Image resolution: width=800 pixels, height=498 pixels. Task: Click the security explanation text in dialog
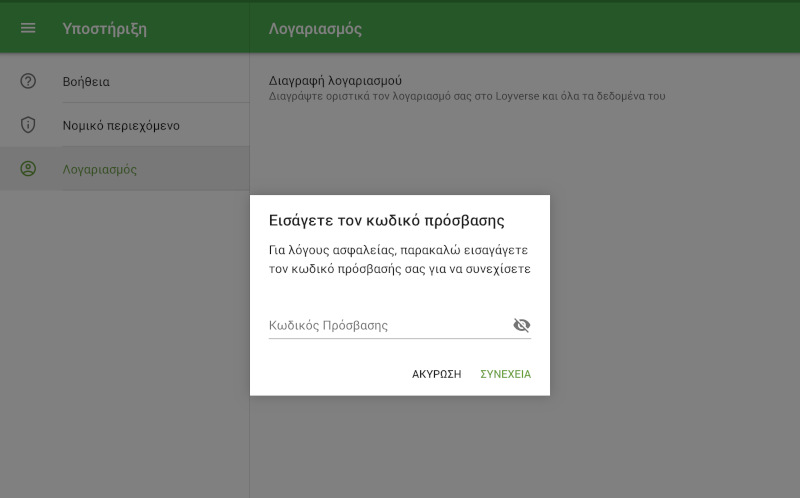[x=399, y=259]
